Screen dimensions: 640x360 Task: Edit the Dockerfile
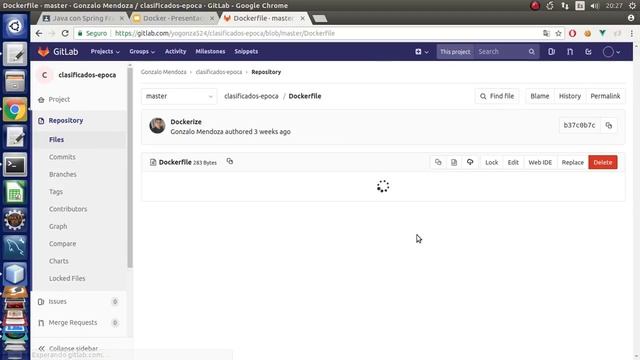[513, 162]
